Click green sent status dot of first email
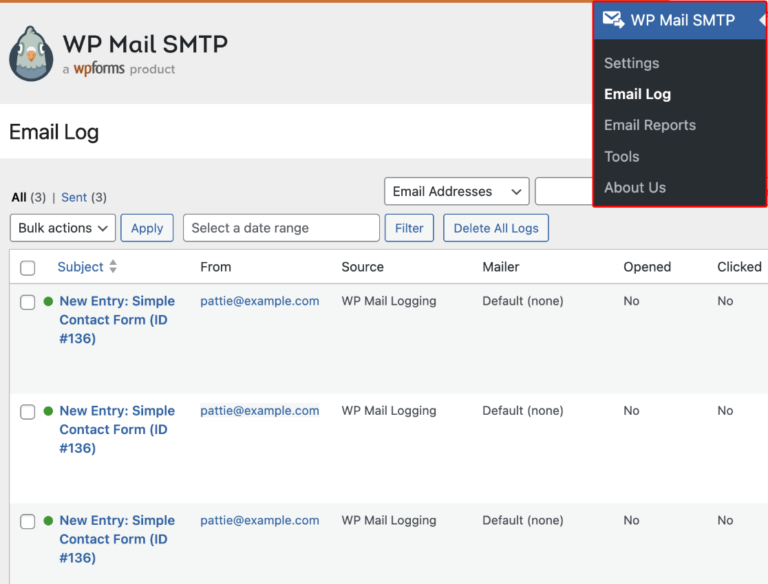768x584 pixels. coord(48,301)
